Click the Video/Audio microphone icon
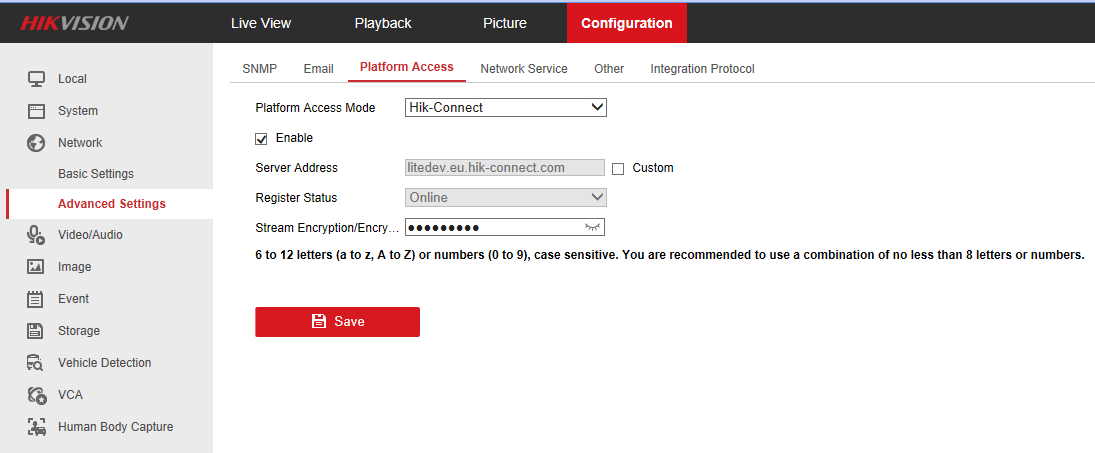This screenshot has height=453, width=1095. pyautogui.click(x=36, y=235)
